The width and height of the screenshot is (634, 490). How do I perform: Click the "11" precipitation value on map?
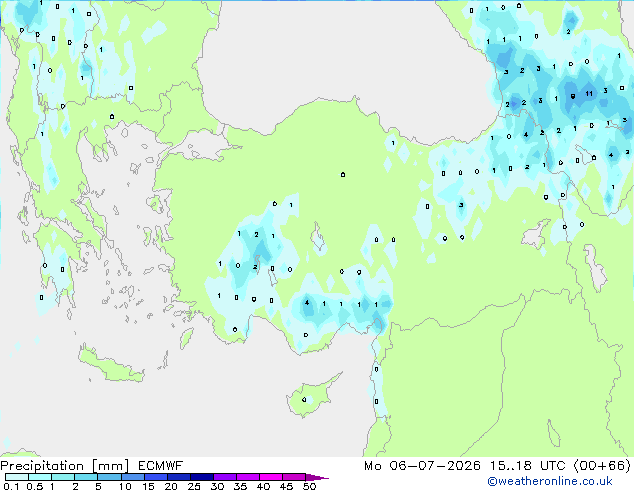589,93
